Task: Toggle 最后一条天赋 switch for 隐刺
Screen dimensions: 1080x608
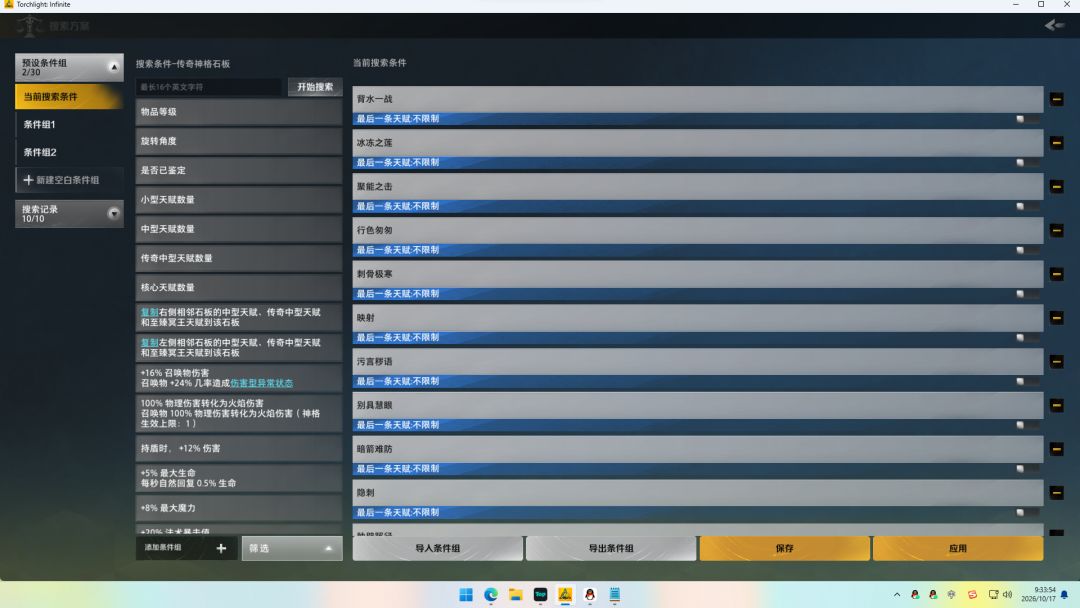Action: tap(1028, 512)
